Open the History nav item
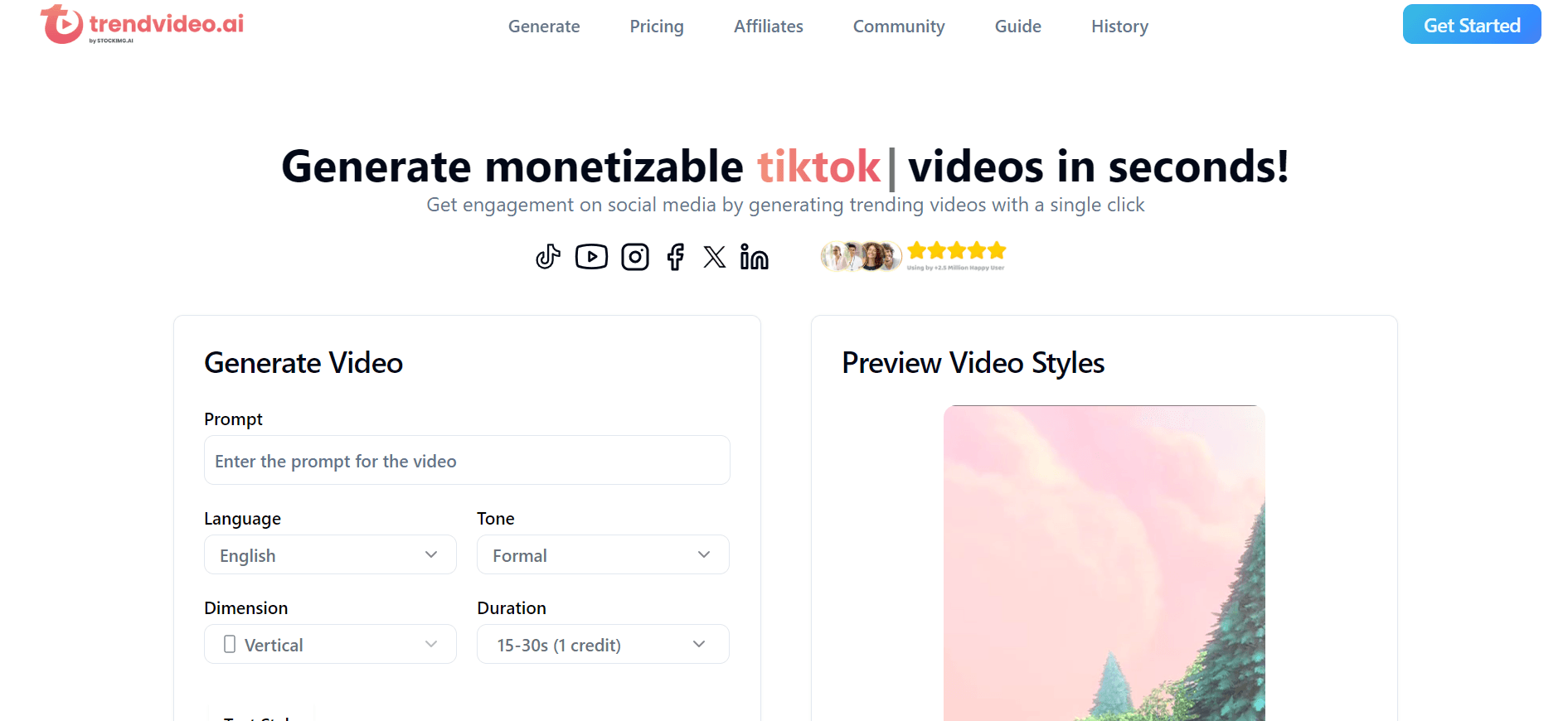The width and height of the screenshot is (1568, 721). tap(1119, 27)
